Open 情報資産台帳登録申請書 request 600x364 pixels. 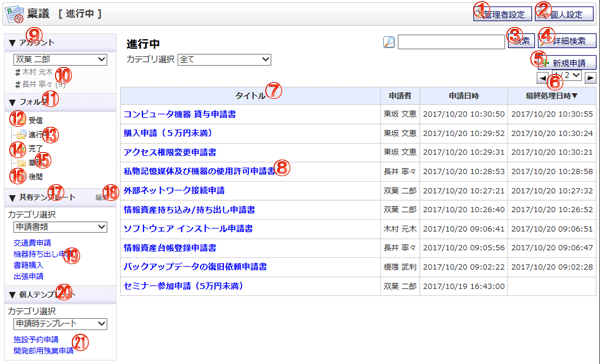(170, 248)
